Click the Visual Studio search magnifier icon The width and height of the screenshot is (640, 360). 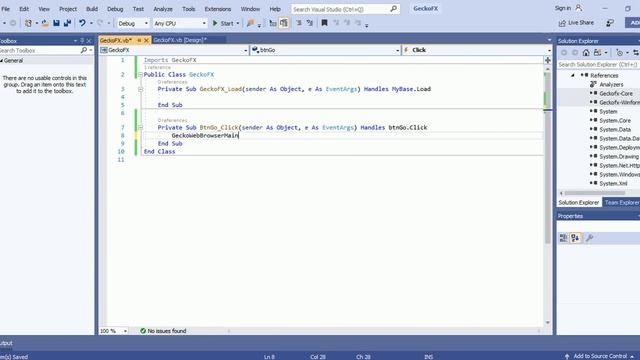pos(393,9)
